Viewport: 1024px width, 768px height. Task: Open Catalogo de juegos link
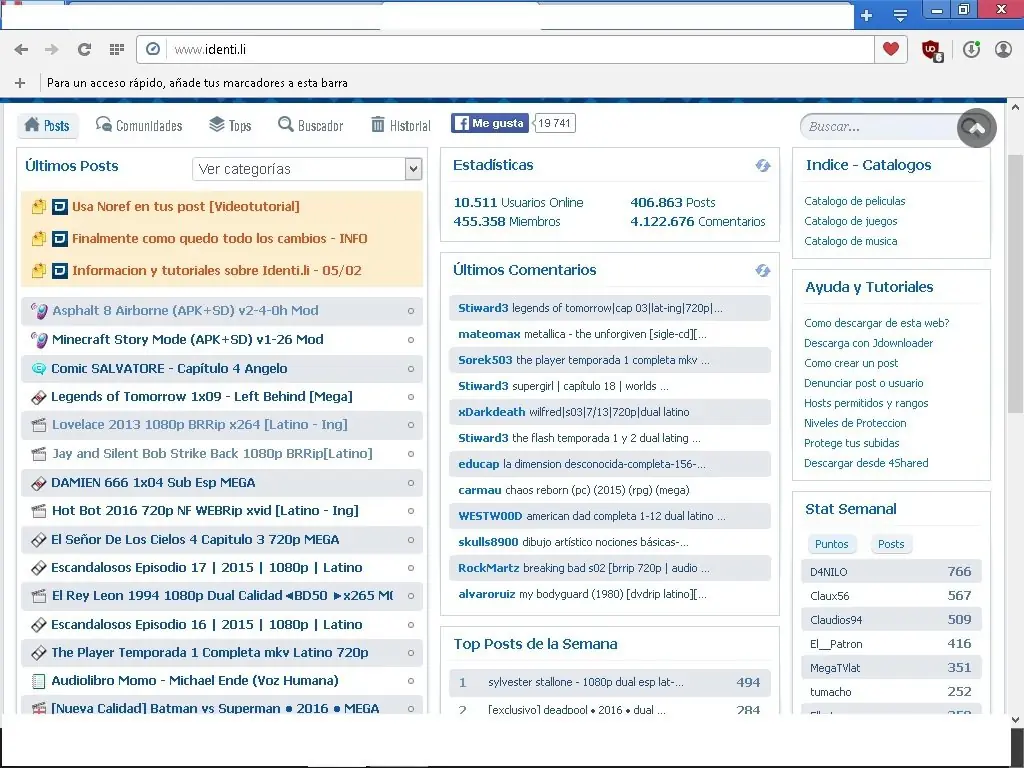pyautogui.click(x=850, y=221)
